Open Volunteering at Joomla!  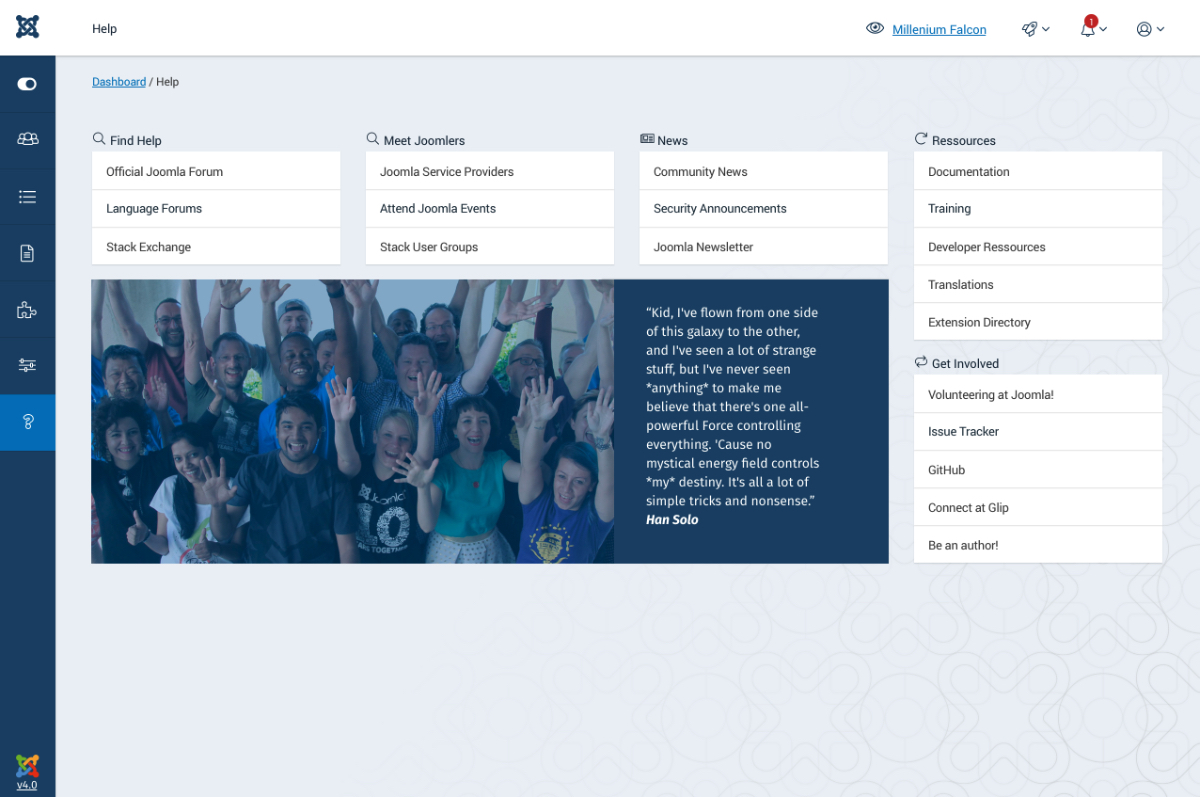[x=1038, y=394]
